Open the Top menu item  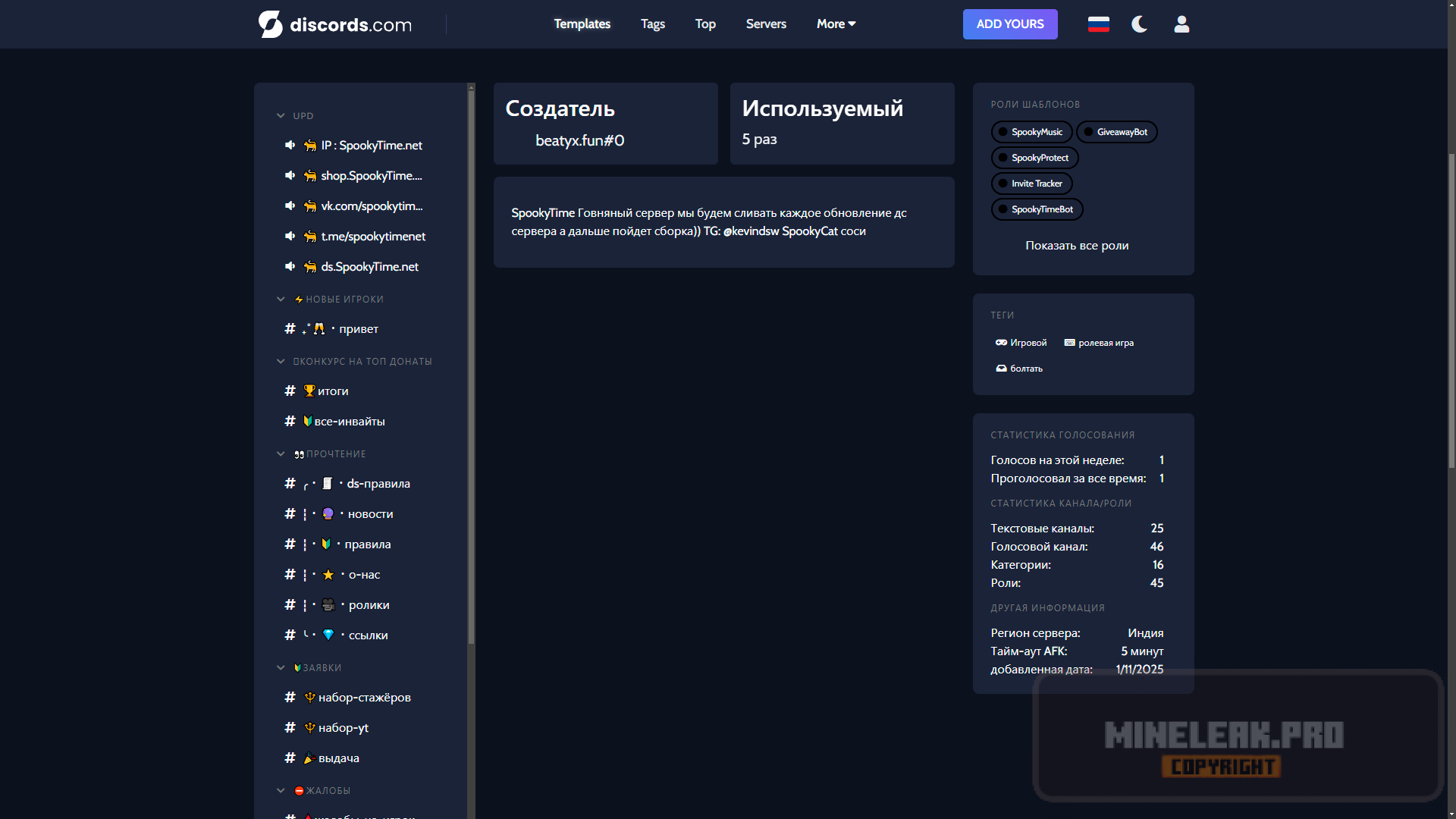coord(705,24)
